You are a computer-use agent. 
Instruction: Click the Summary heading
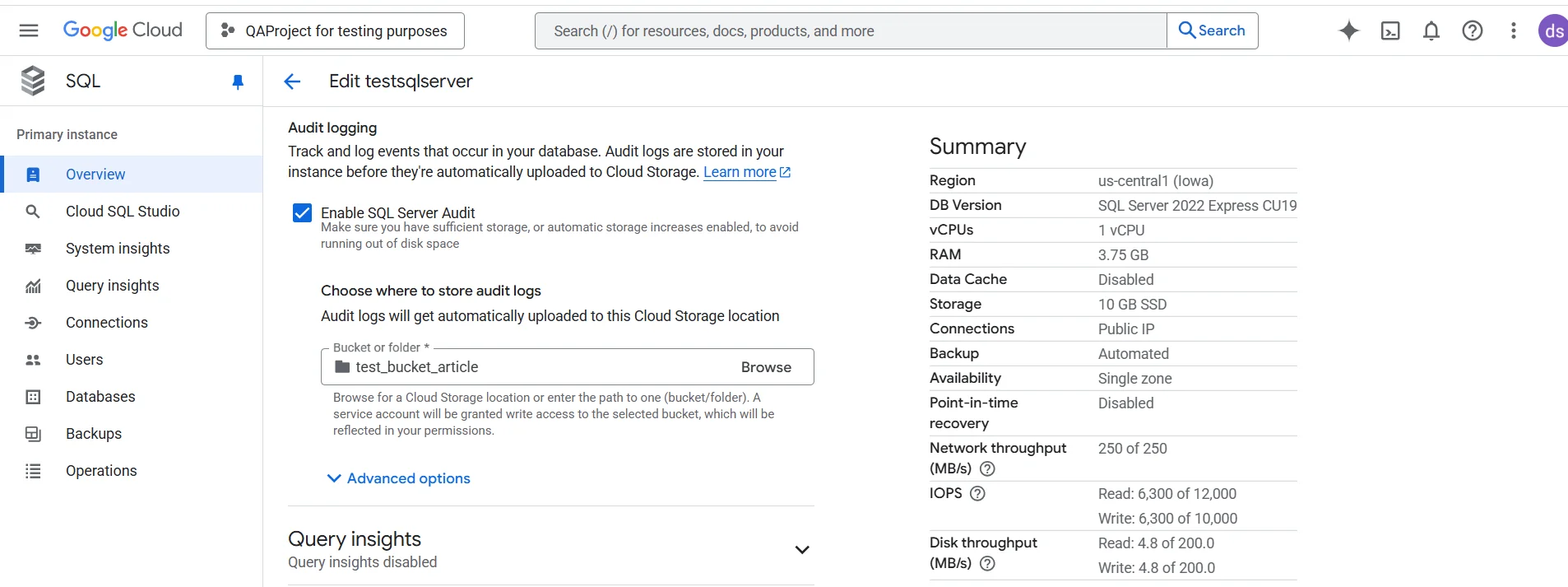977,147
